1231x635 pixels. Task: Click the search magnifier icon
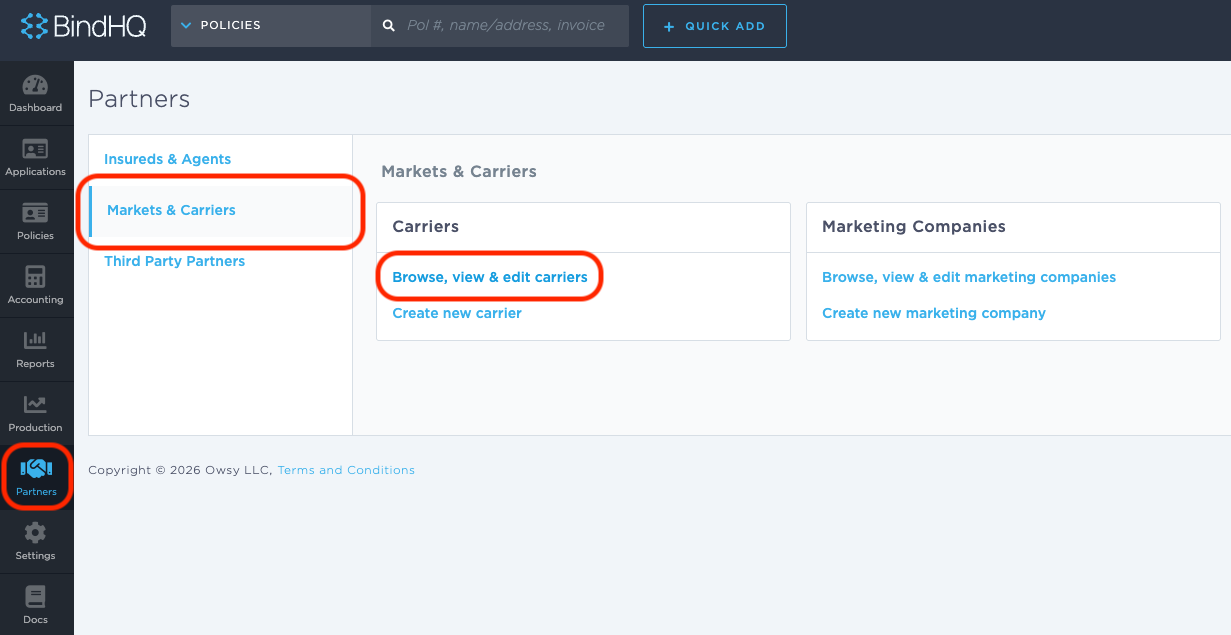[389, 25]
